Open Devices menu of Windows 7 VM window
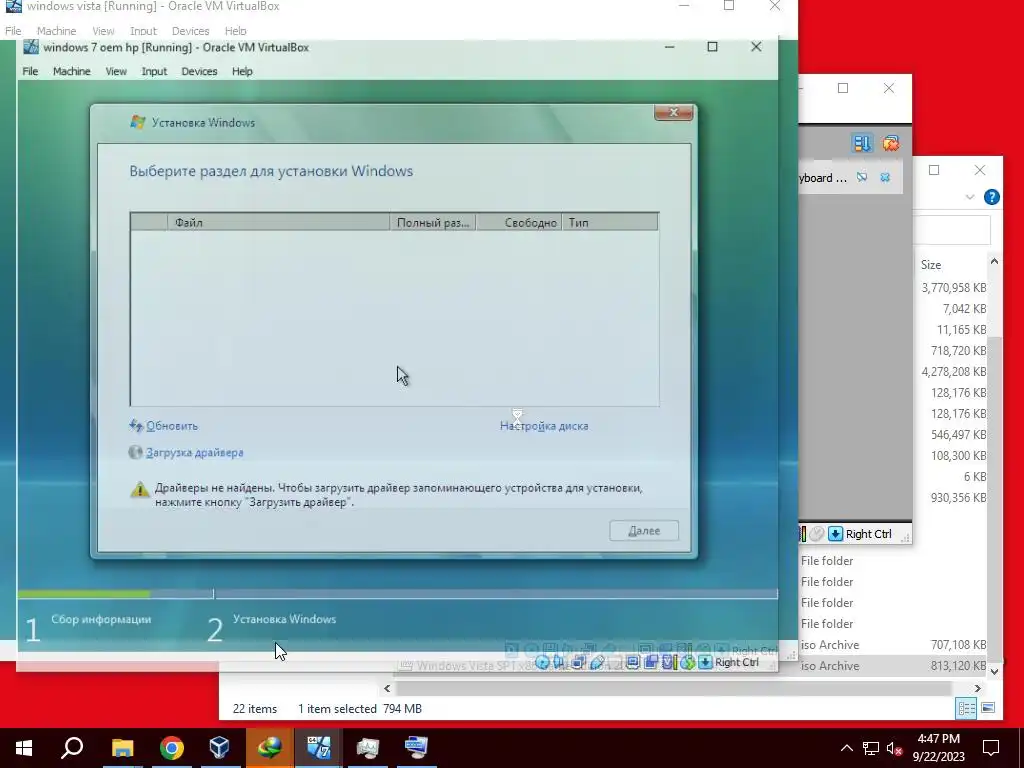Viewport: 1024px width, 768px height. (x=199, y=71)
